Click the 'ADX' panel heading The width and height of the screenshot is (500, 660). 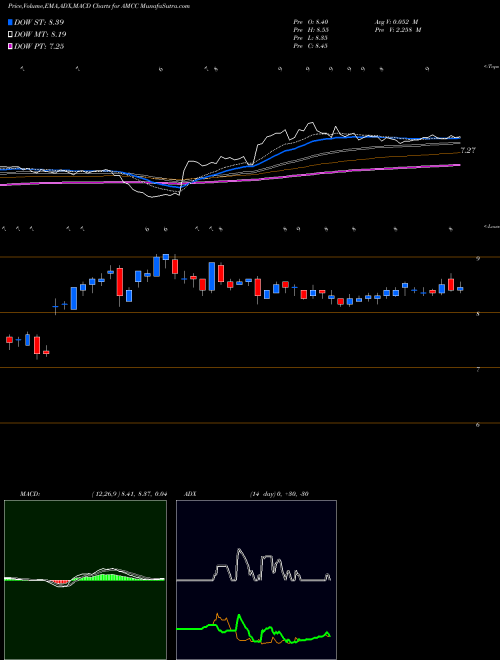pos(190,494)
